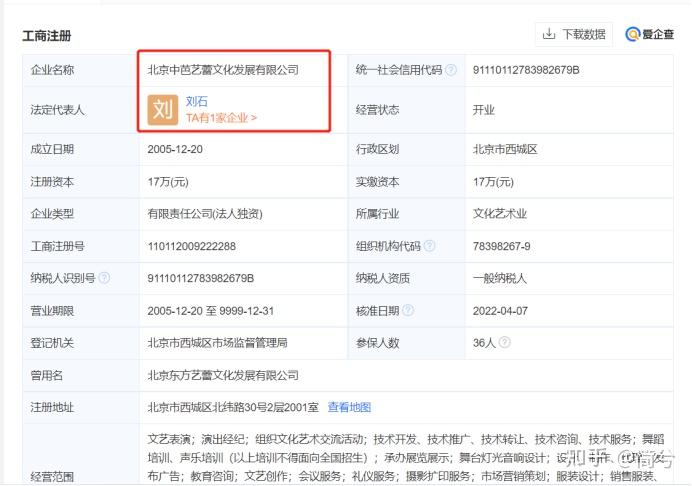692x486 pixels.
Task: Click help icon beside 核准日期
Action: tap(408, 310)
